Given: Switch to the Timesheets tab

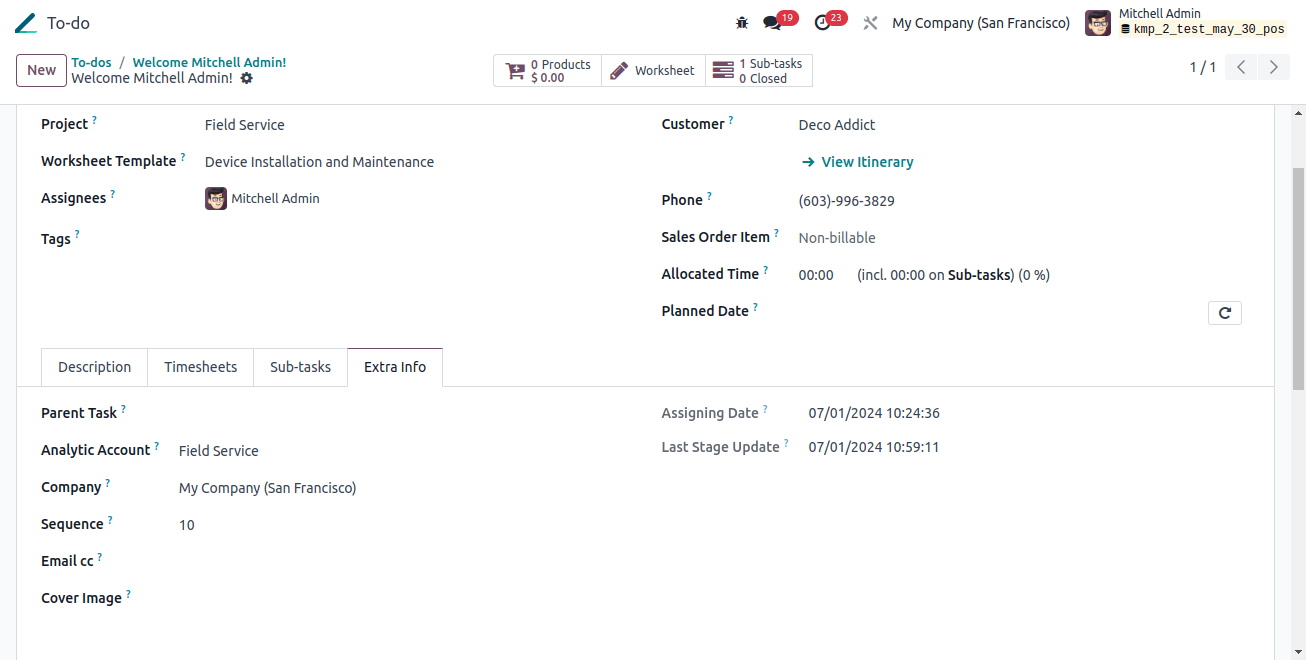Looking at the screenshot, I should [200, 367].
